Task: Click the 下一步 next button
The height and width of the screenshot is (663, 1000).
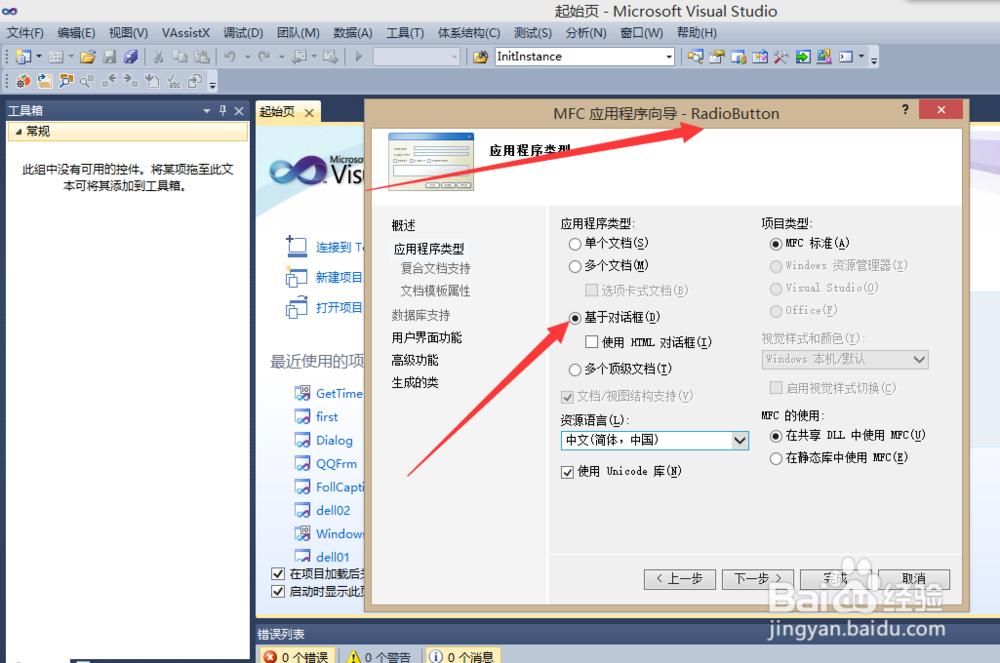Action: click(x=758, y=579)
